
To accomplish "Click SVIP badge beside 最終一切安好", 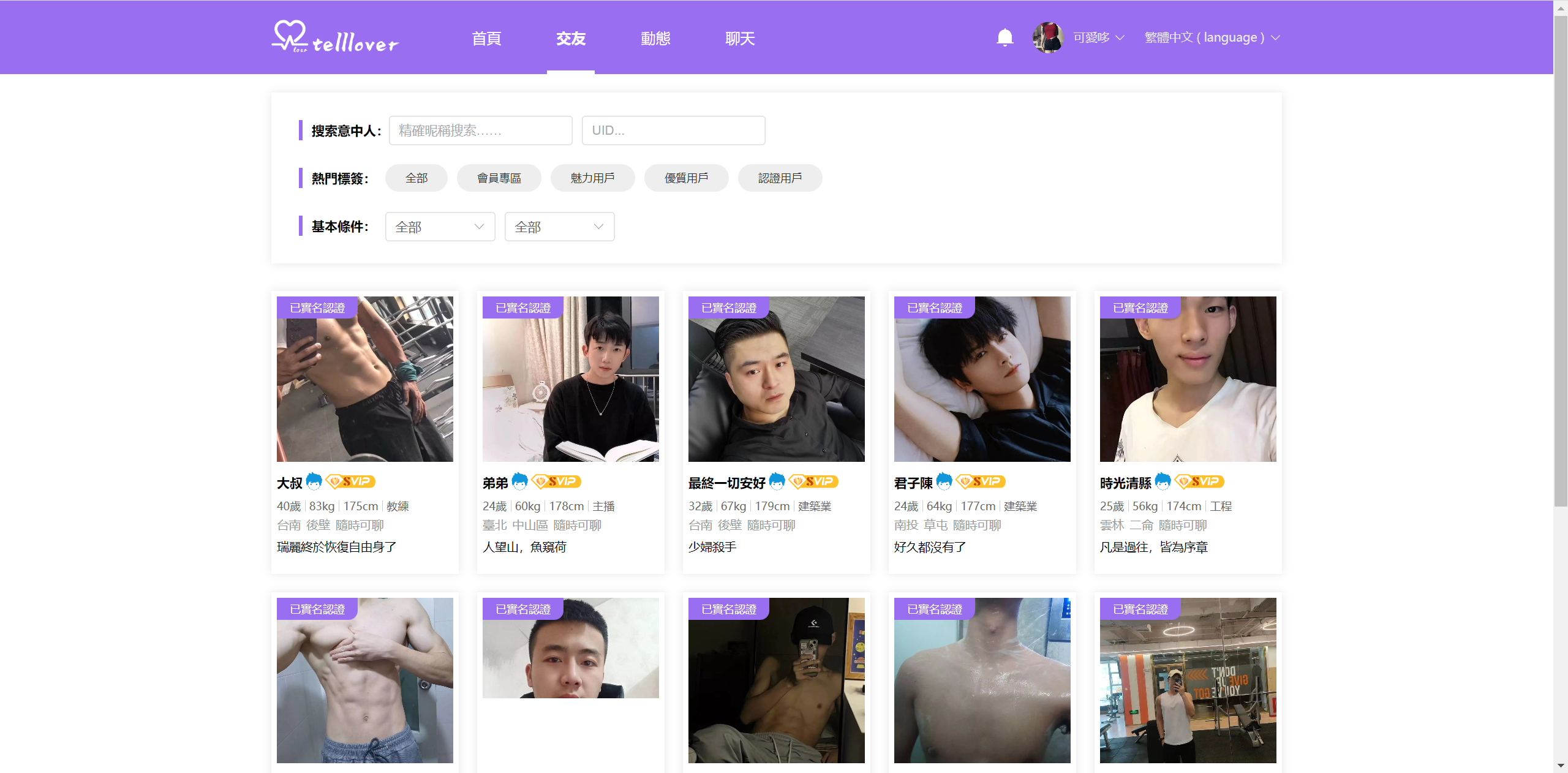I will pos(813,481).
